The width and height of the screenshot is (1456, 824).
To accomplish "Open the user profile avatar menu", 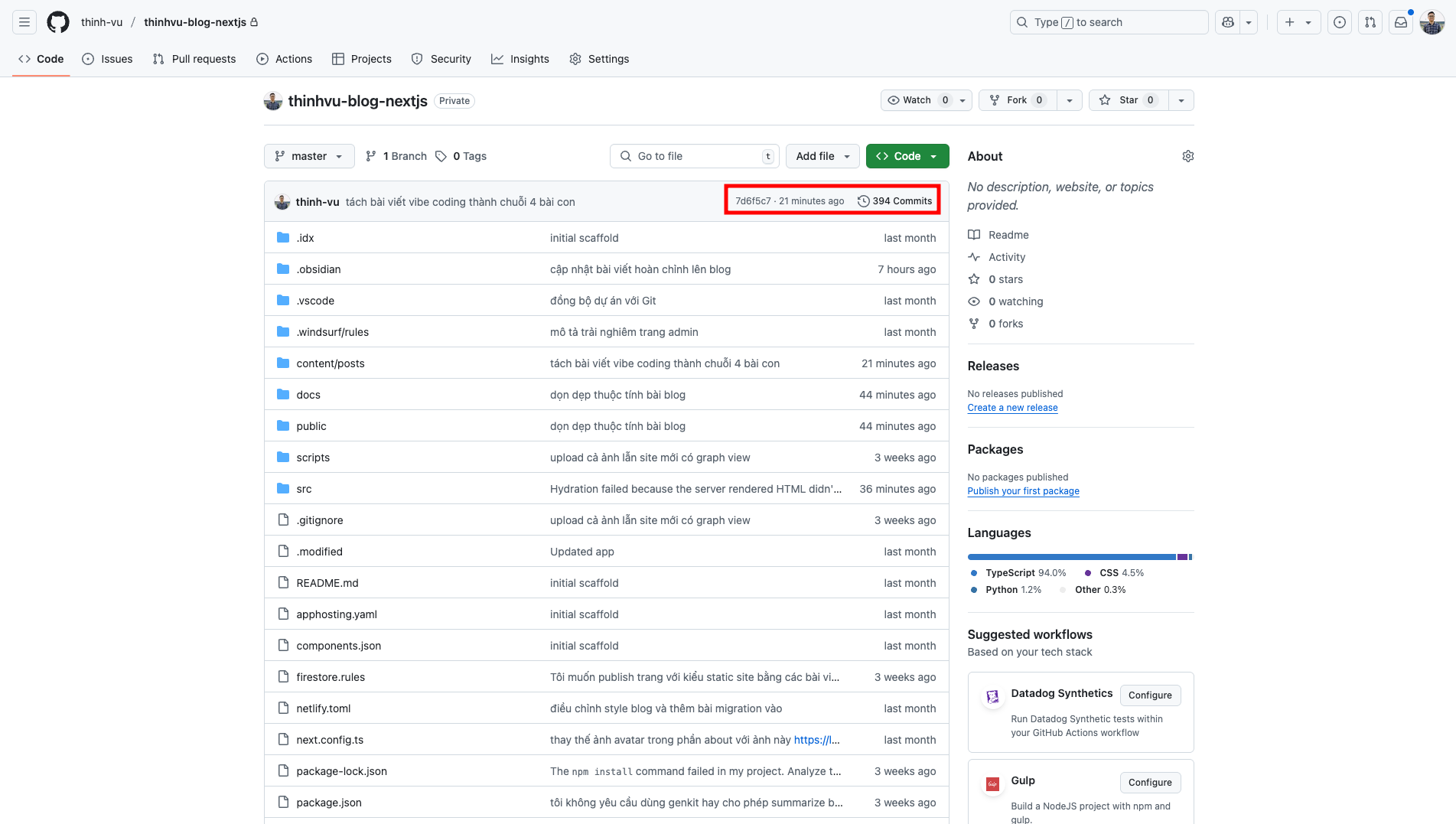I will coord(1432,22).
